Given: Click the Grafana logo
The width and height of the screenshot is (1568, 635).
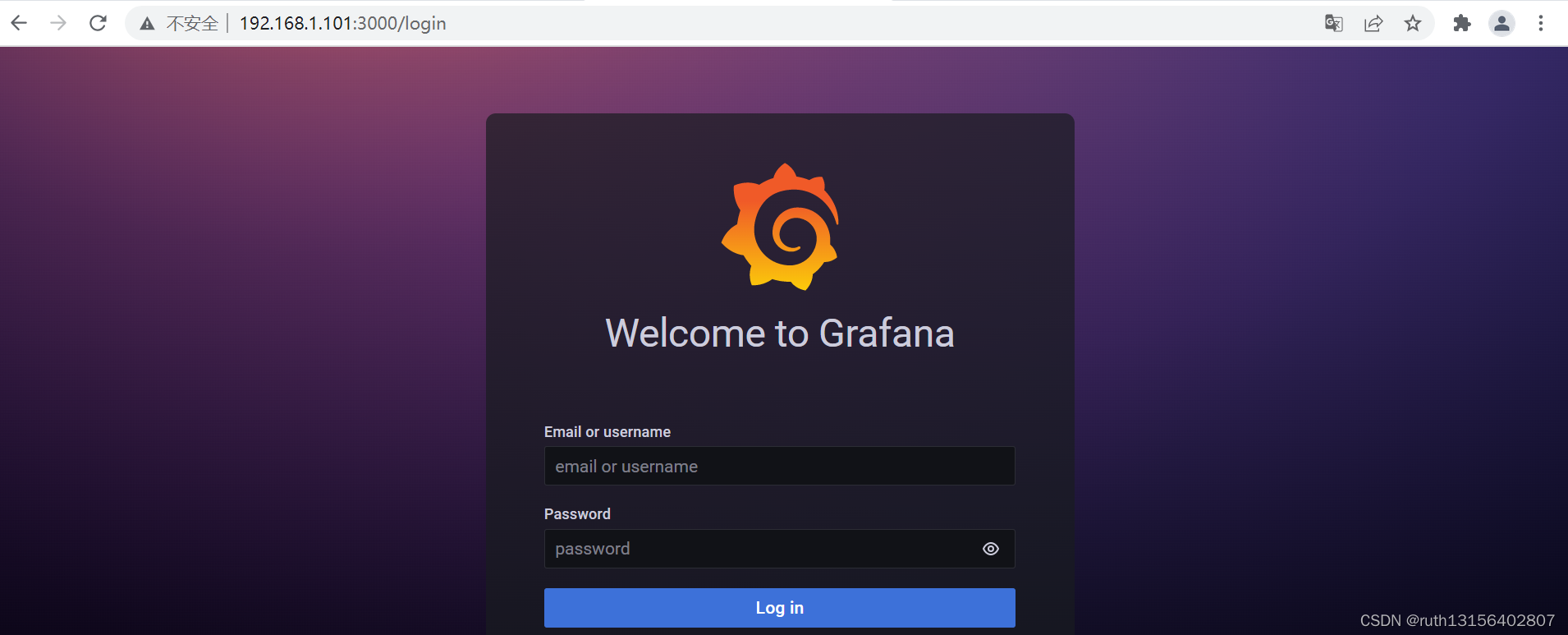Looking at the screenshot, I should pos(780,227).
